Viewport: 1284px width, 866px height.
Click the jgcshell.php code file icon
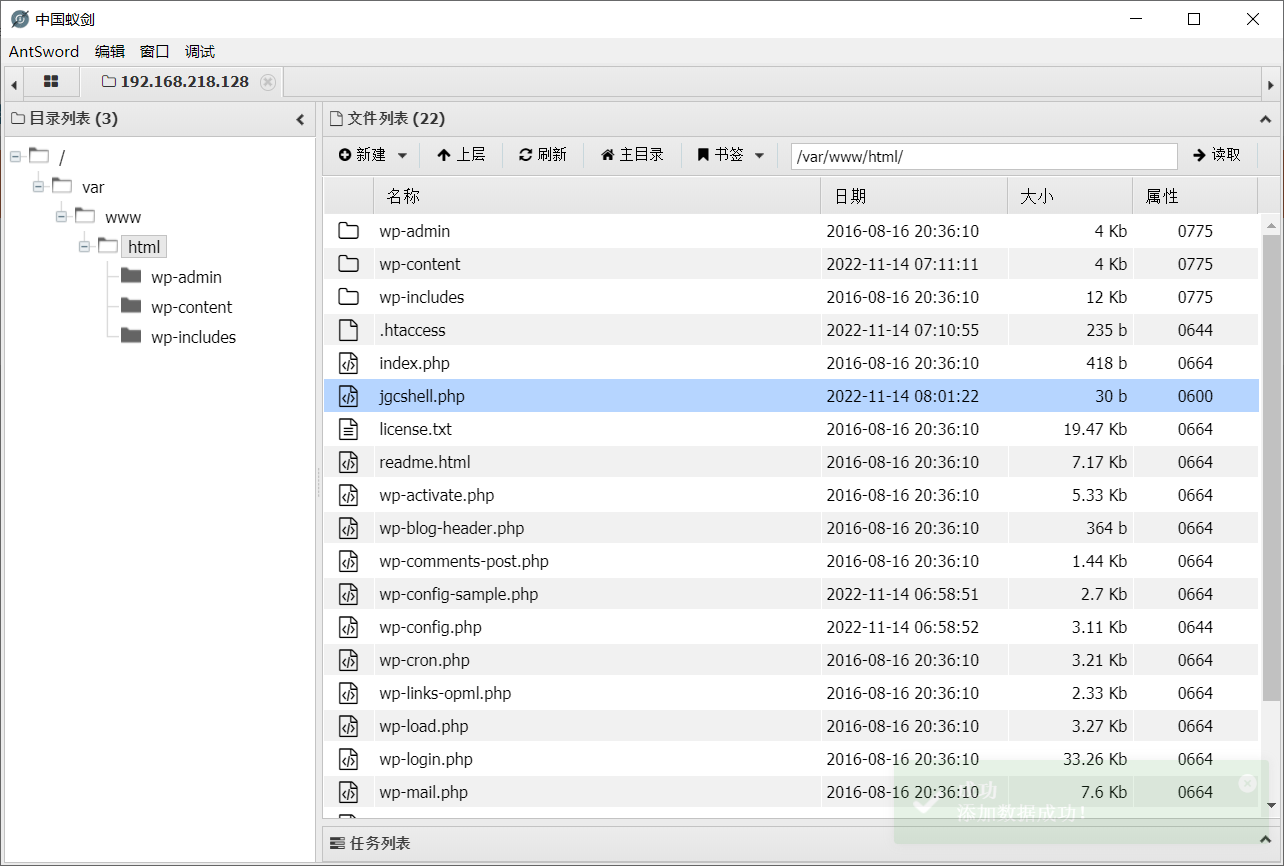click(348, 396)
